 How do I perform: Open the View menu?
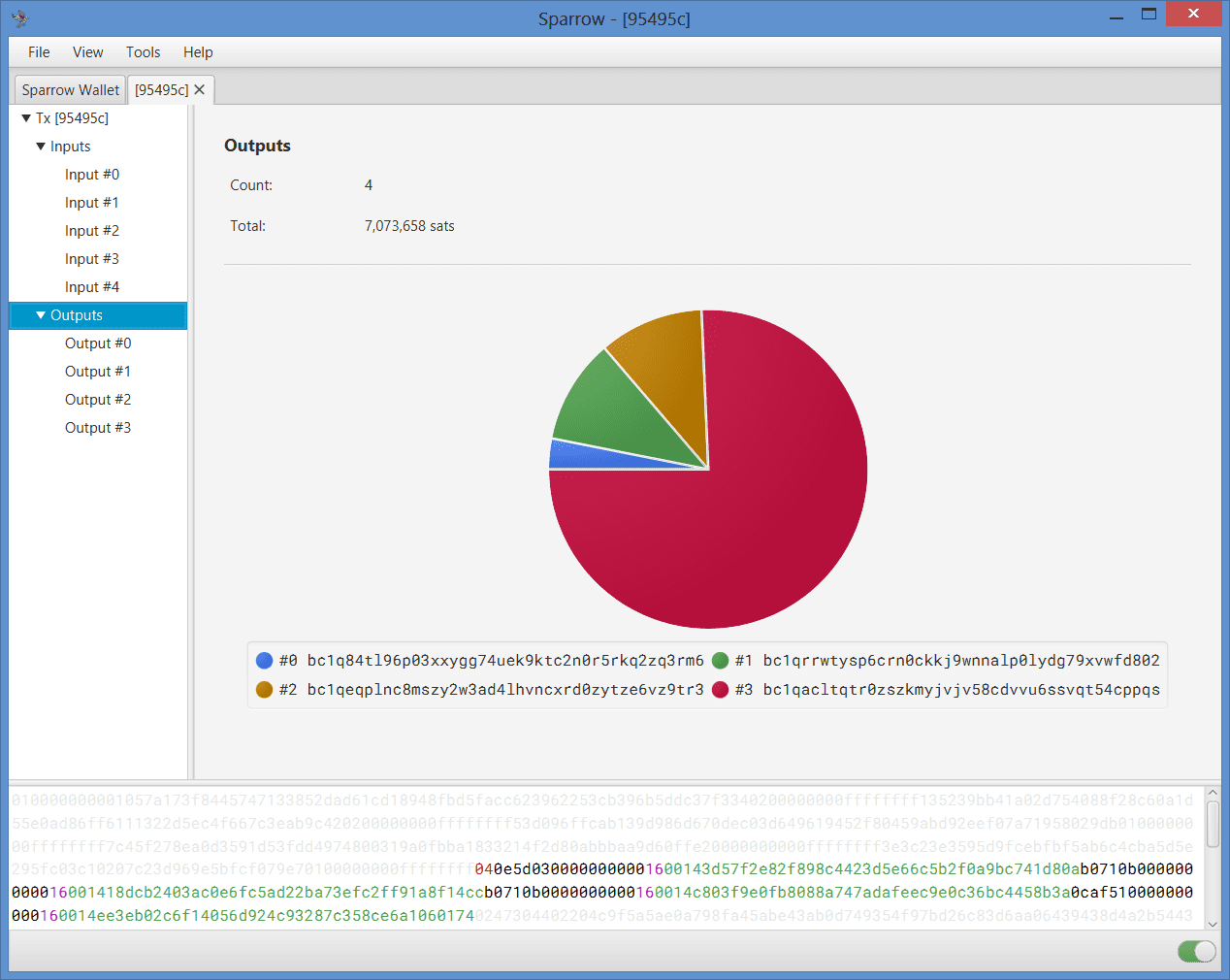click(x=87, y=52)
